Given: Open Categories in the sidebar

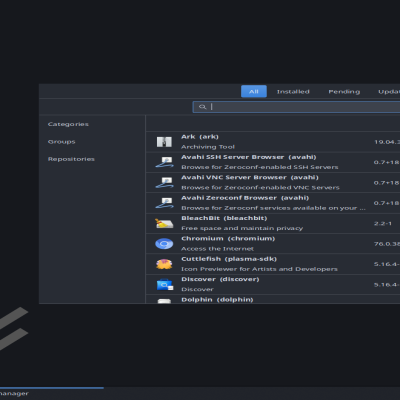Looking at the screenshot, I should [68, 124].
